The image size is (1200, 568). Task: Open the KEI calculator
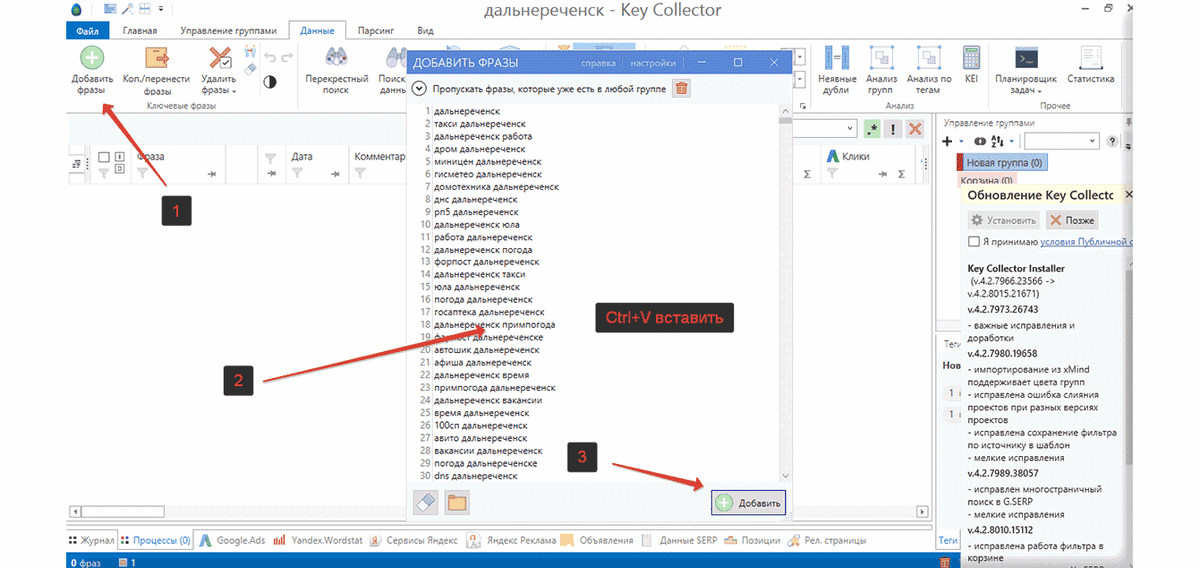click(x=970, y=64)
